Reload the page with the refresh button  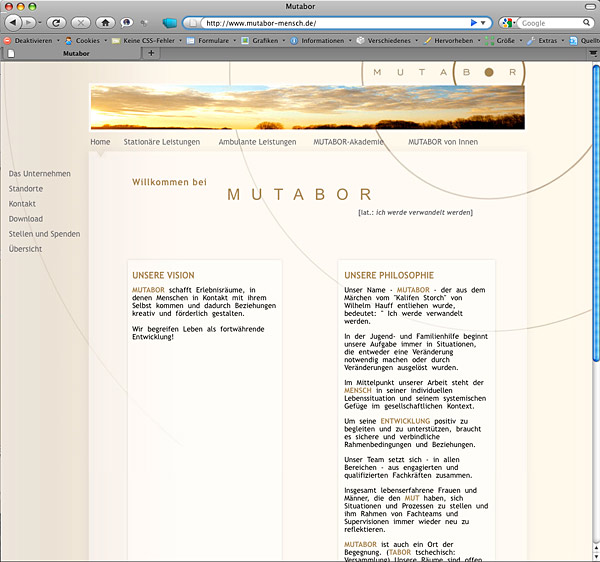coord(56,23)
